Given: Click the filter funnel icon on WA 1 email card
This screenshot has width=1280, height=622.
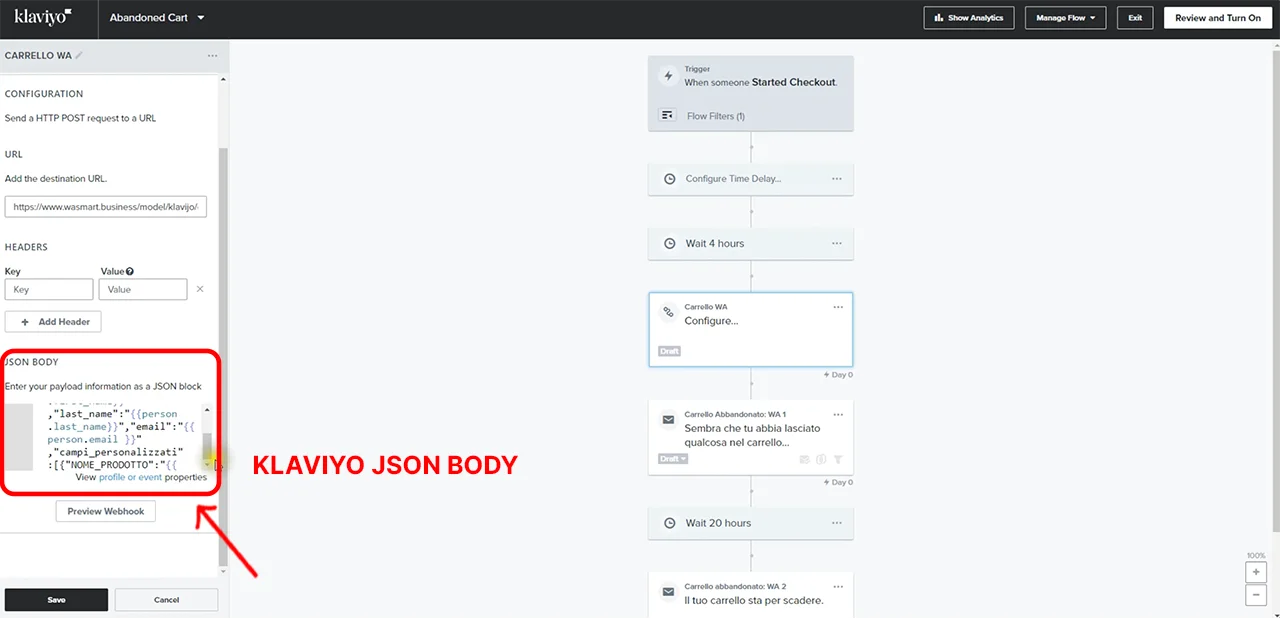Looking at the screenshot, I should click(x=838, y=459).
